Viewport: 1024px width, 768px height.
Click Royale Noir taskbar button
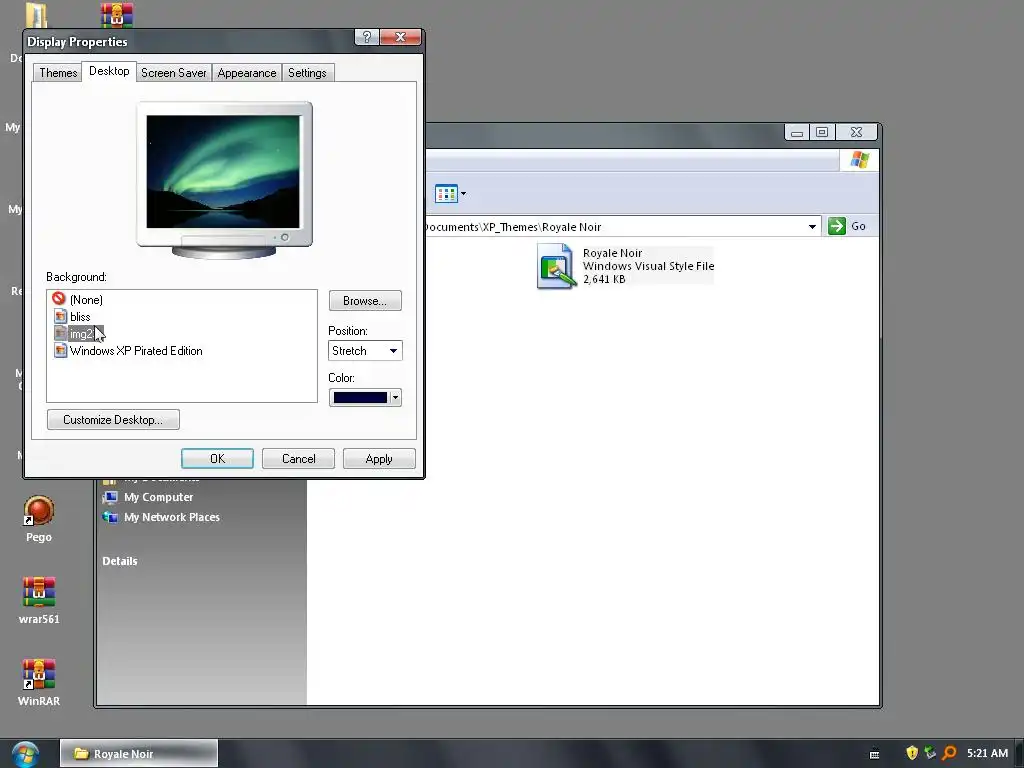tap(139, 754)
